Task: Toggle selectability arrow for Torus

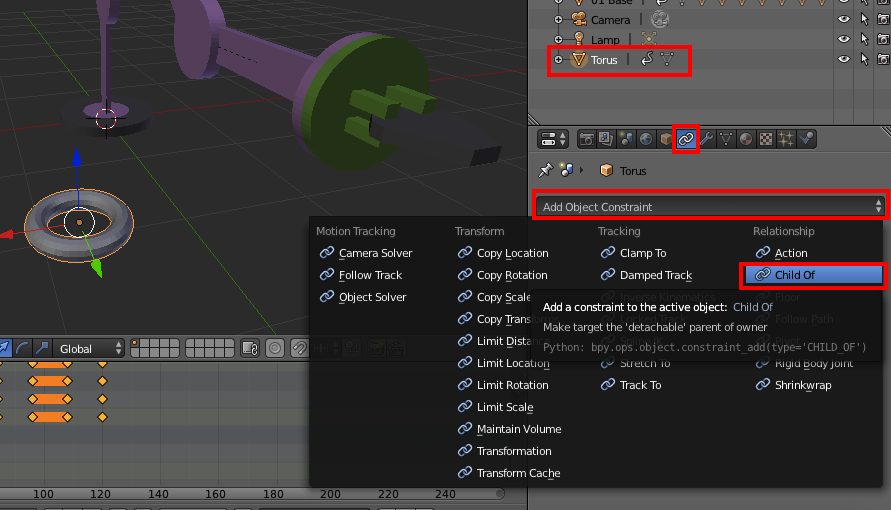Action: [864, 59]
